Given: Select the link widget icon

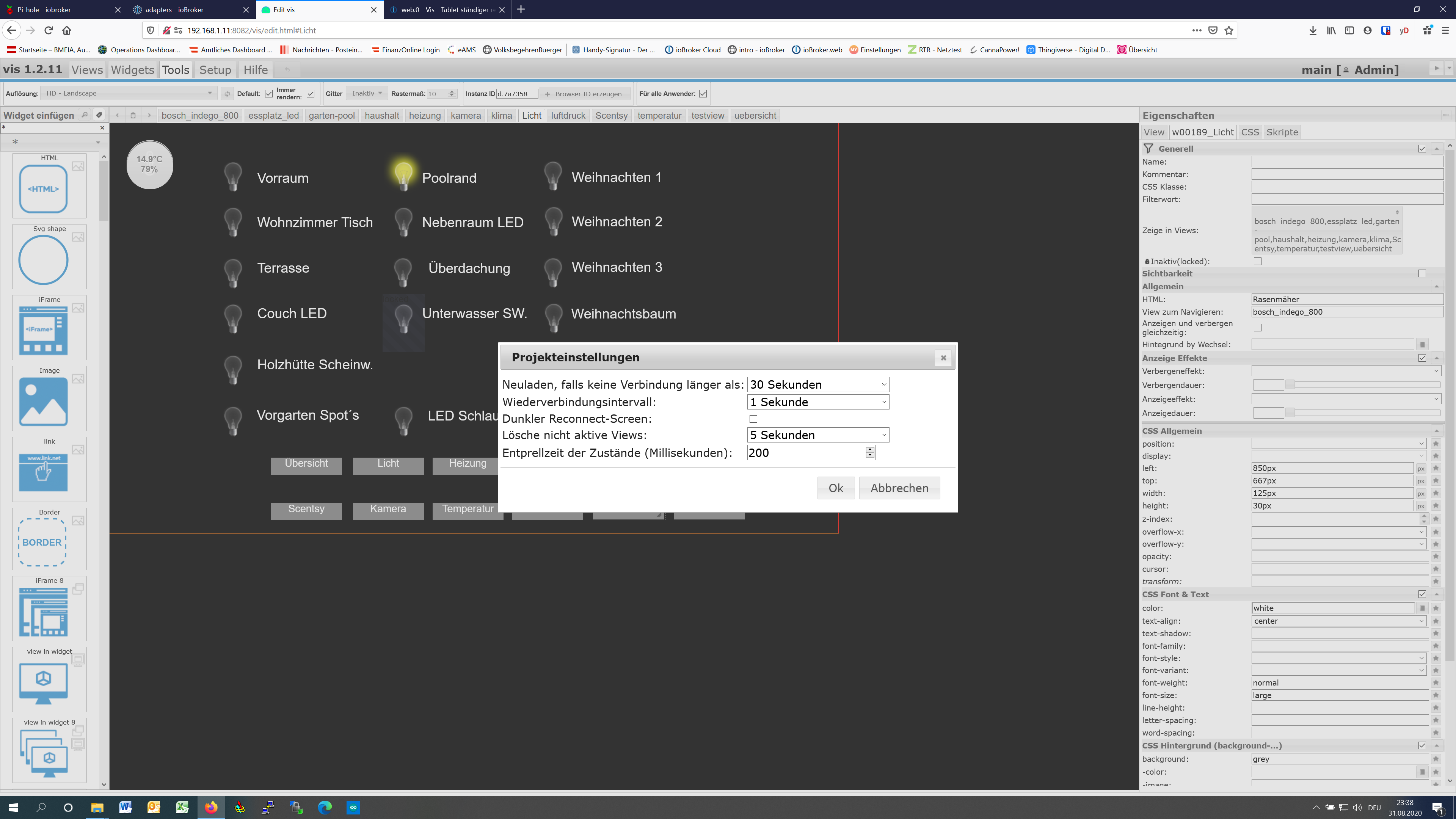Looking at the screenshot, I should 43,472.
